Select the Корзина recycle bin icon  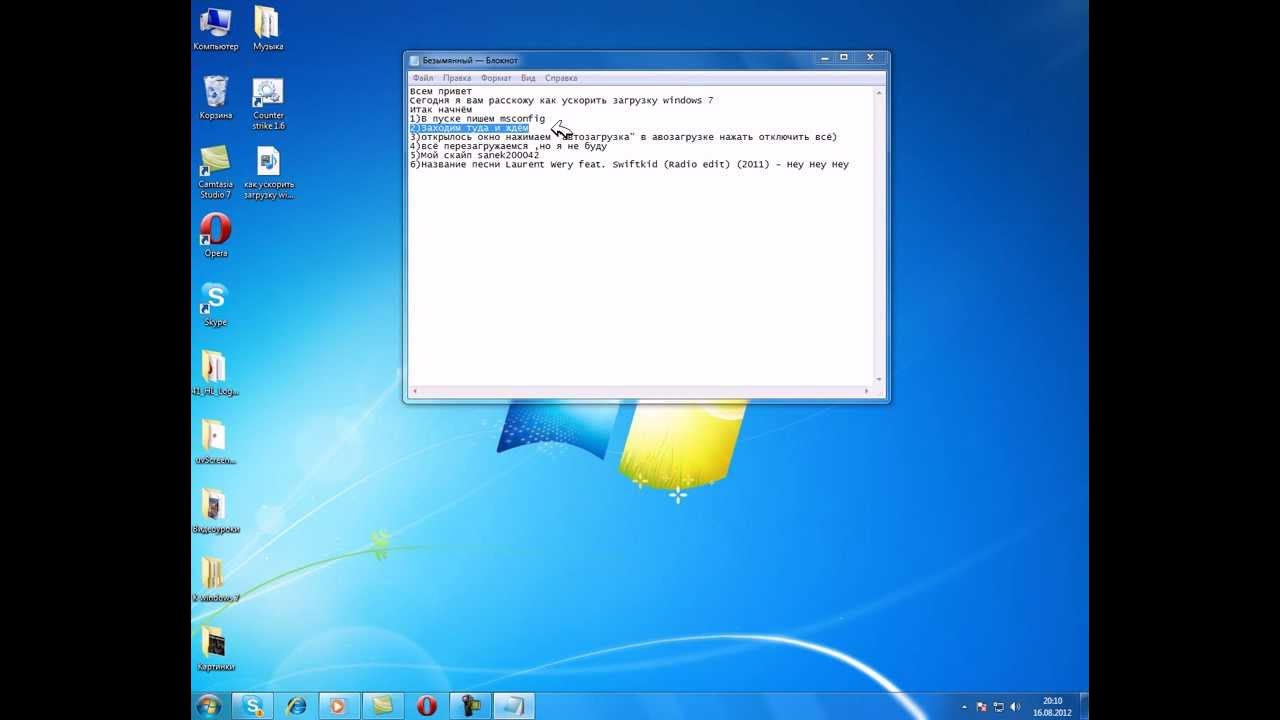215,98
